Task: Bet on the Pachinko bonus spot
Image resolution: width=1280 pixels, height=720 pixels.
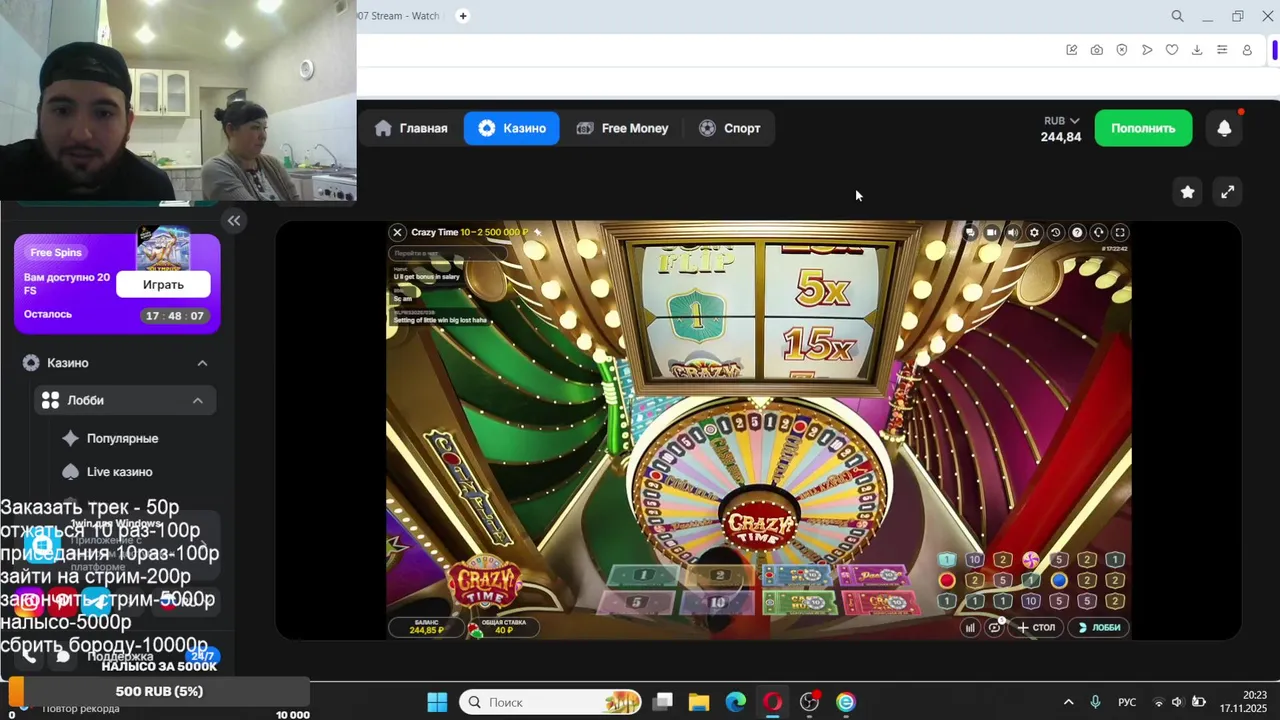Action: coord(875,576)
